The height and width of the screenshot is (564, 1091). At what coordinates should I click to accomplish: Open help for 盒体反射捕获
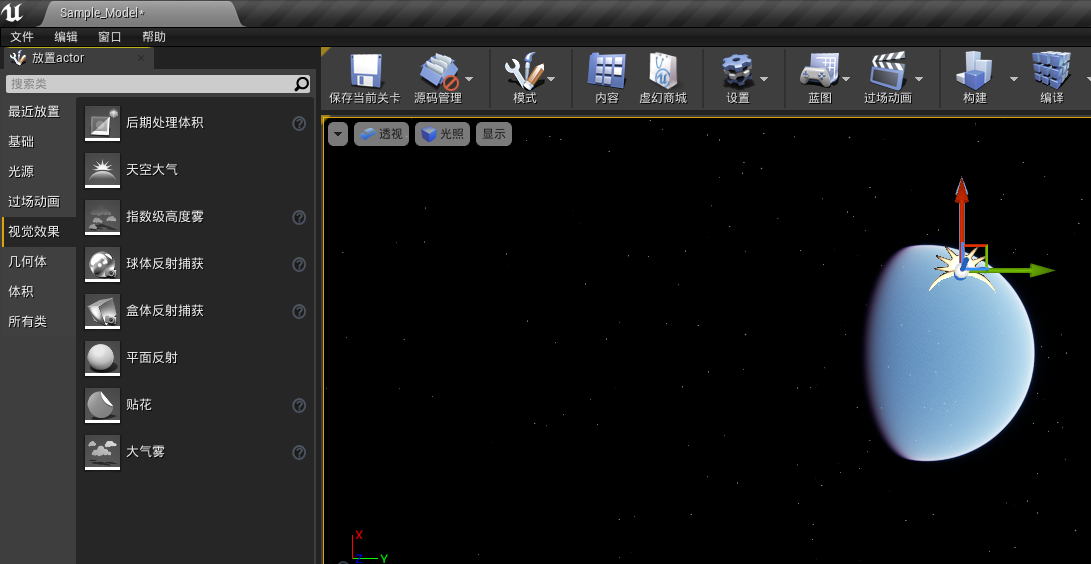coord(299,312)
